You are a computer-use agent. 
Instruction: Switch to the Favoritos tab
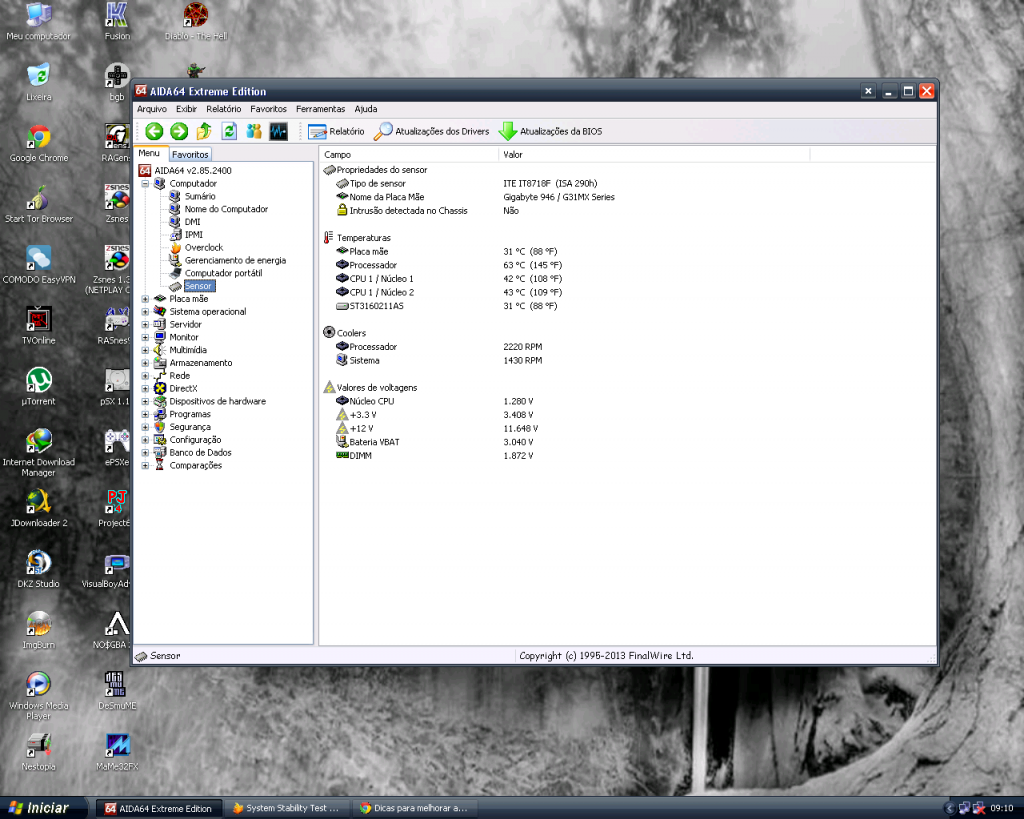(x=189, y=154)
